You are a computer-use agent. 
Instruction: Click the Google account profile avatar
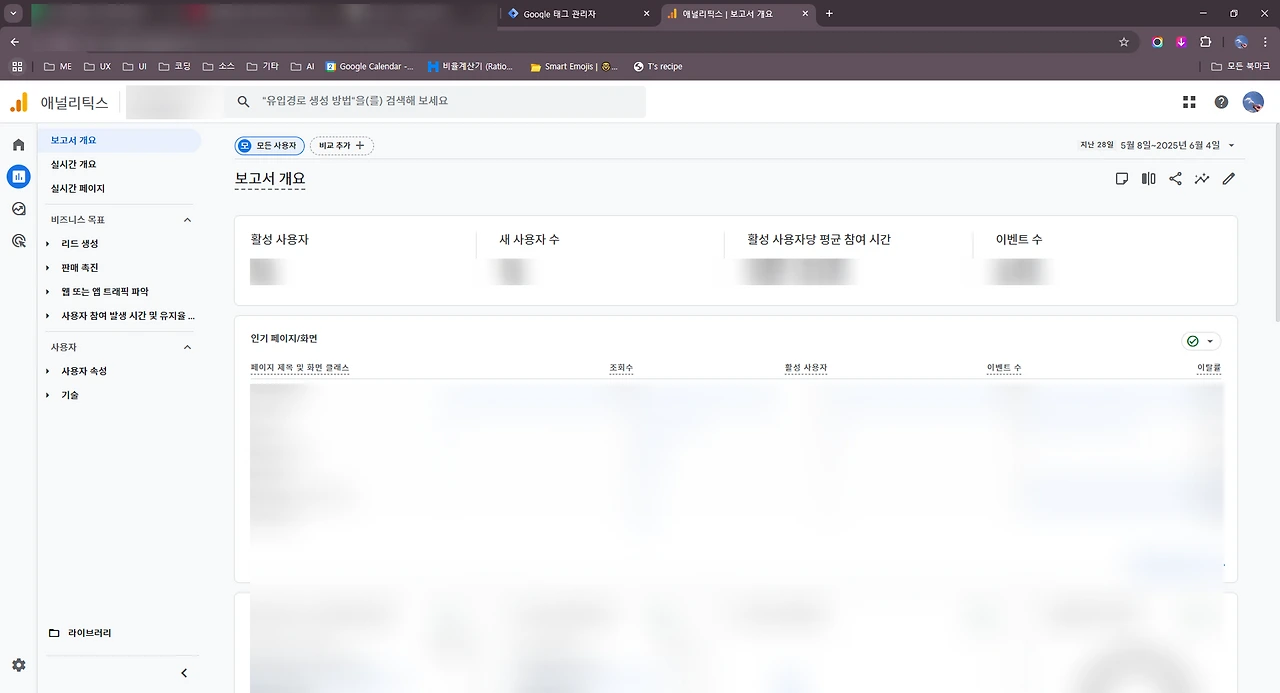pyautogui.click(x=1253, y=101)
